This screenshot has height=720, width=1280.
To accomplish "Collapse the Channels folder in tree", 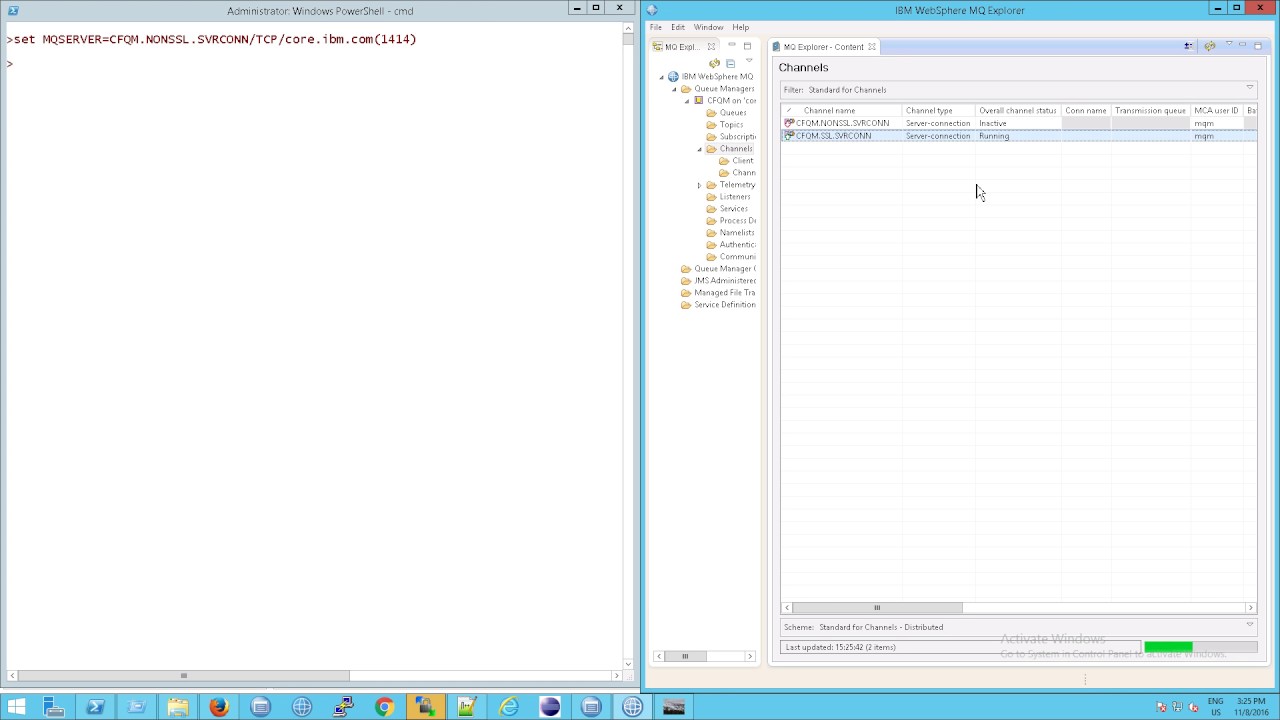I will pos(699,149).
